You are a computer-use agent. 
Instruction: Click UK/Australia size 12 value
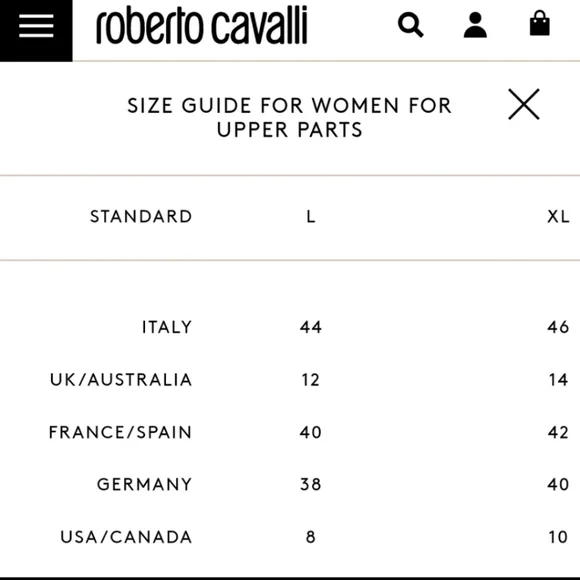click(310, 380)
